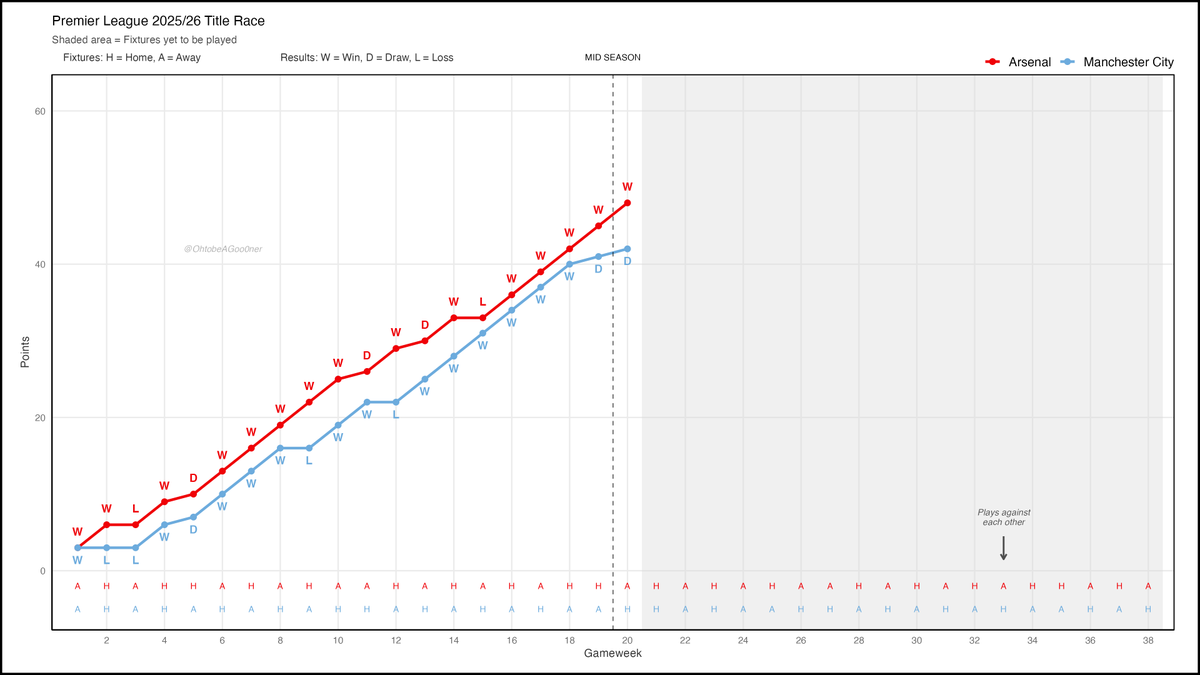
Task: Click the 'Points' y-axis title
Action: tap(26, 352)
